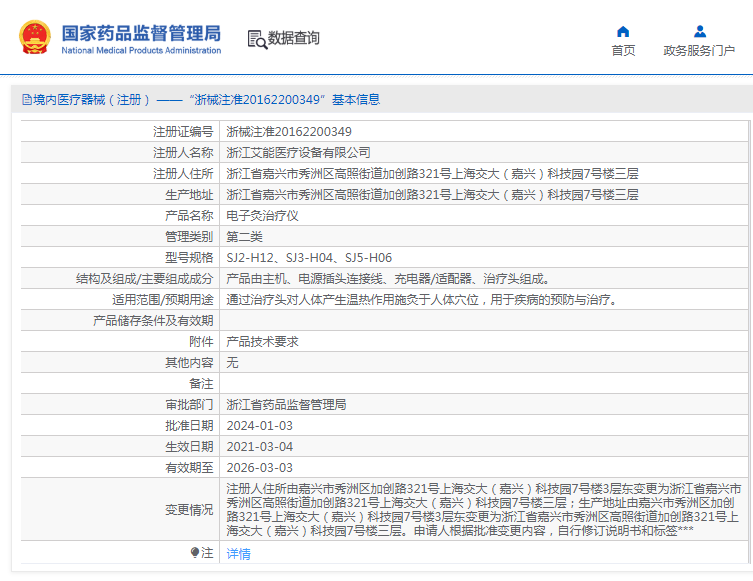Click 生效日期 label
The image size is (753, 581).
[189, 447]
